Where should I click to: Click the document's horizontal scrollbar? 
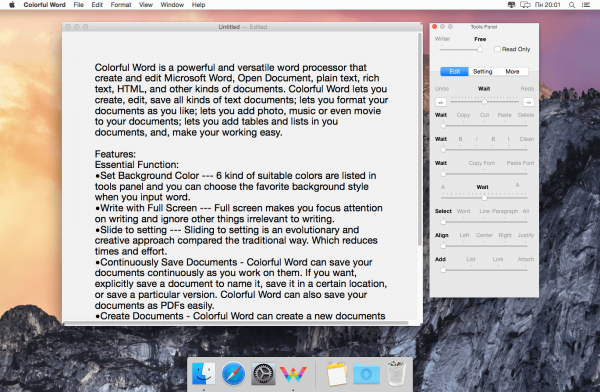237,323
